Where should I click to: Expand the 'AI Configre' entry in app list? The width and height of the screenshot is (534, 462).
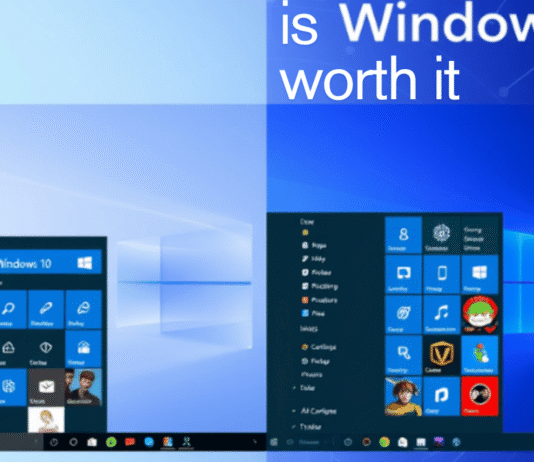click(315, 411)
